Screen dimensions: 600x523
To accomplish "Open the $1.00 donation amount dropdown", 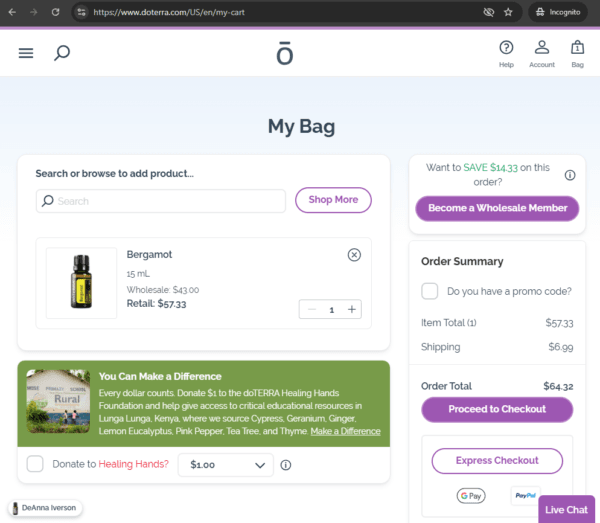I will click(226, 465).
